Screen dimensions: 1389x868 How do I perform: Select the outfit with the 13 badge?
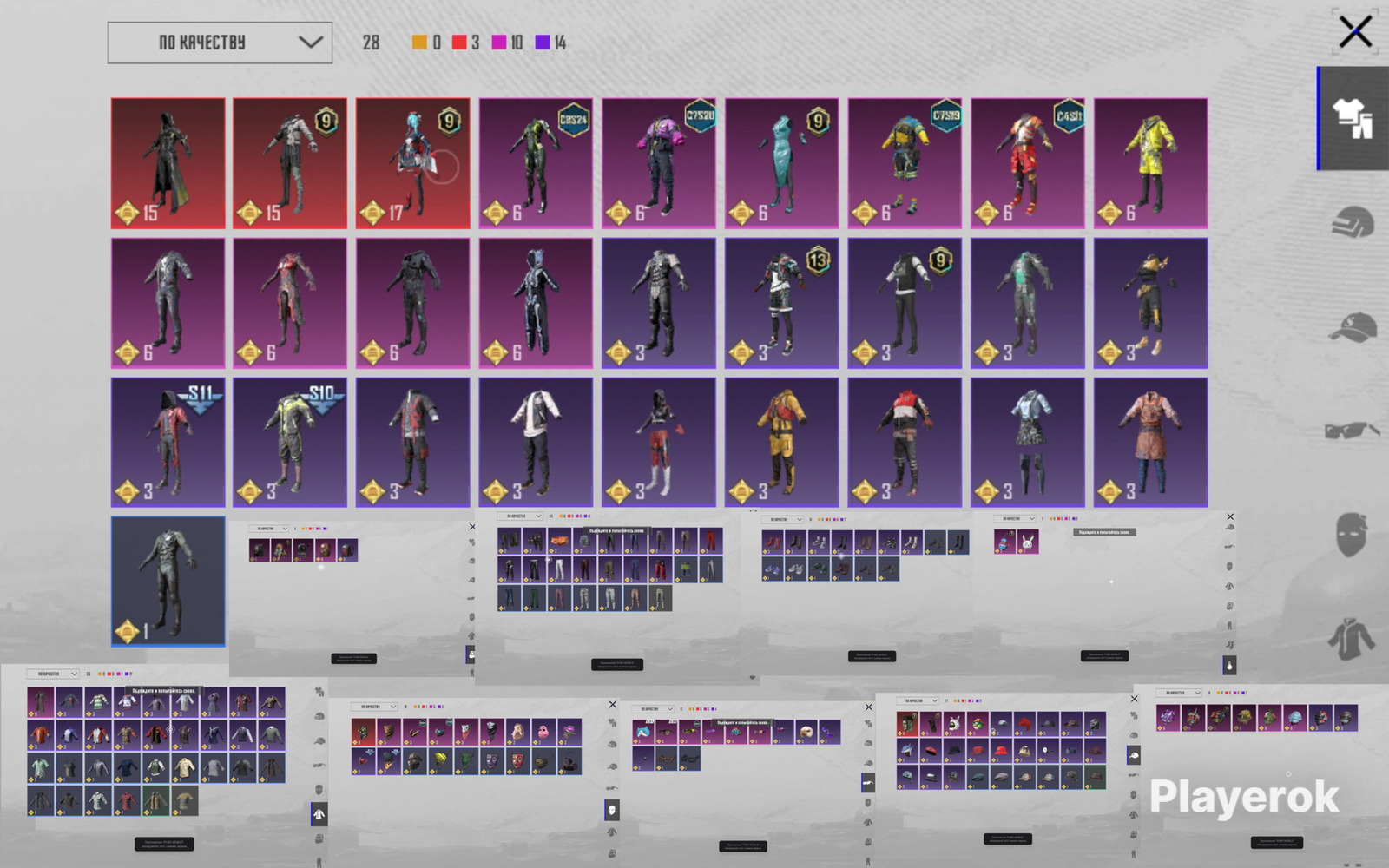click(x=782, y=303)
